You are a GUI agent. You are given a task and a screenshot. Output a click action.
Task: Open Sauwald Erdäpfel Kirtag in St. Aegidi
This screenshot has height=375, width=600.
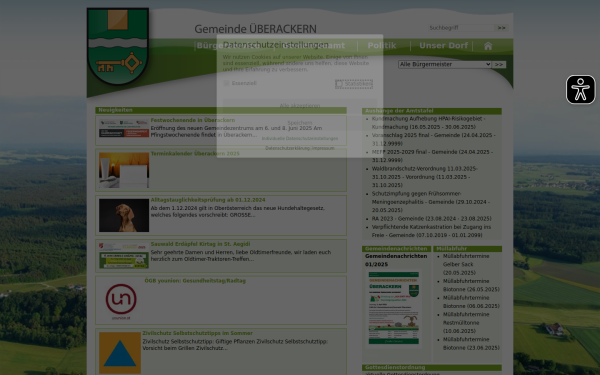[x=200, y=244]
